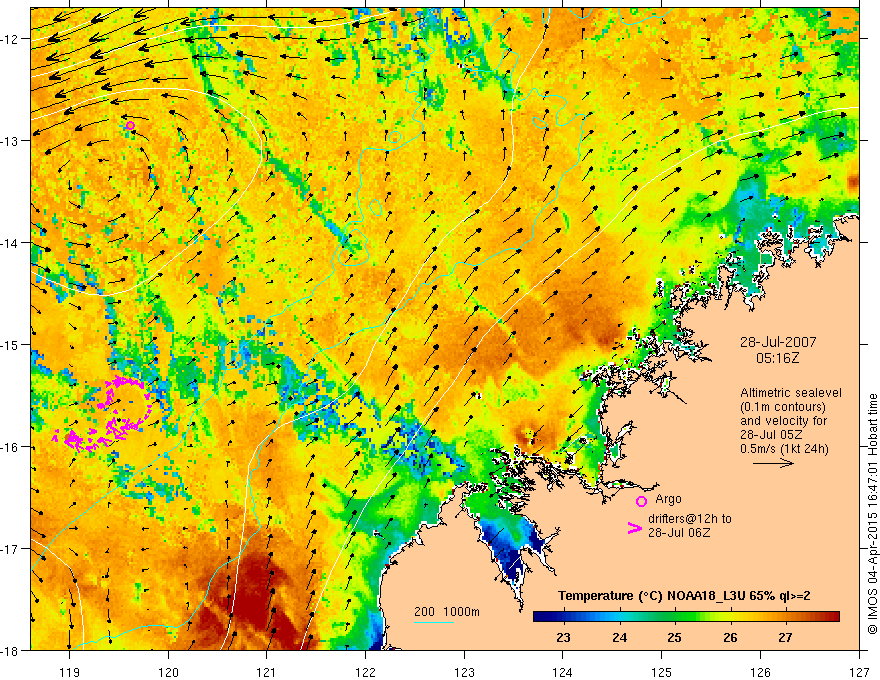
Task: Click the latitude label -15
Action: (11, 344)
